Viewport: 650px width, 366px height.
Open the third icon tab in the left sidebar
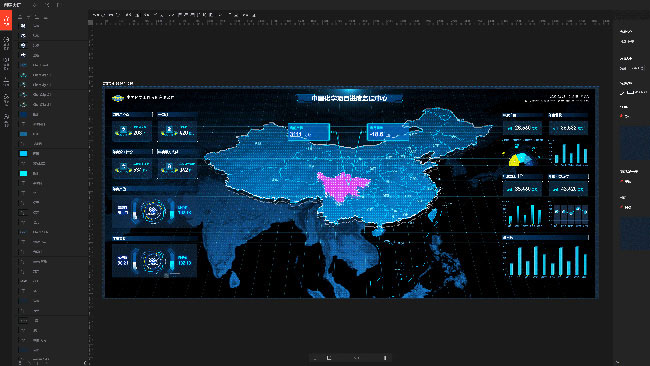[x=6, y=63]
